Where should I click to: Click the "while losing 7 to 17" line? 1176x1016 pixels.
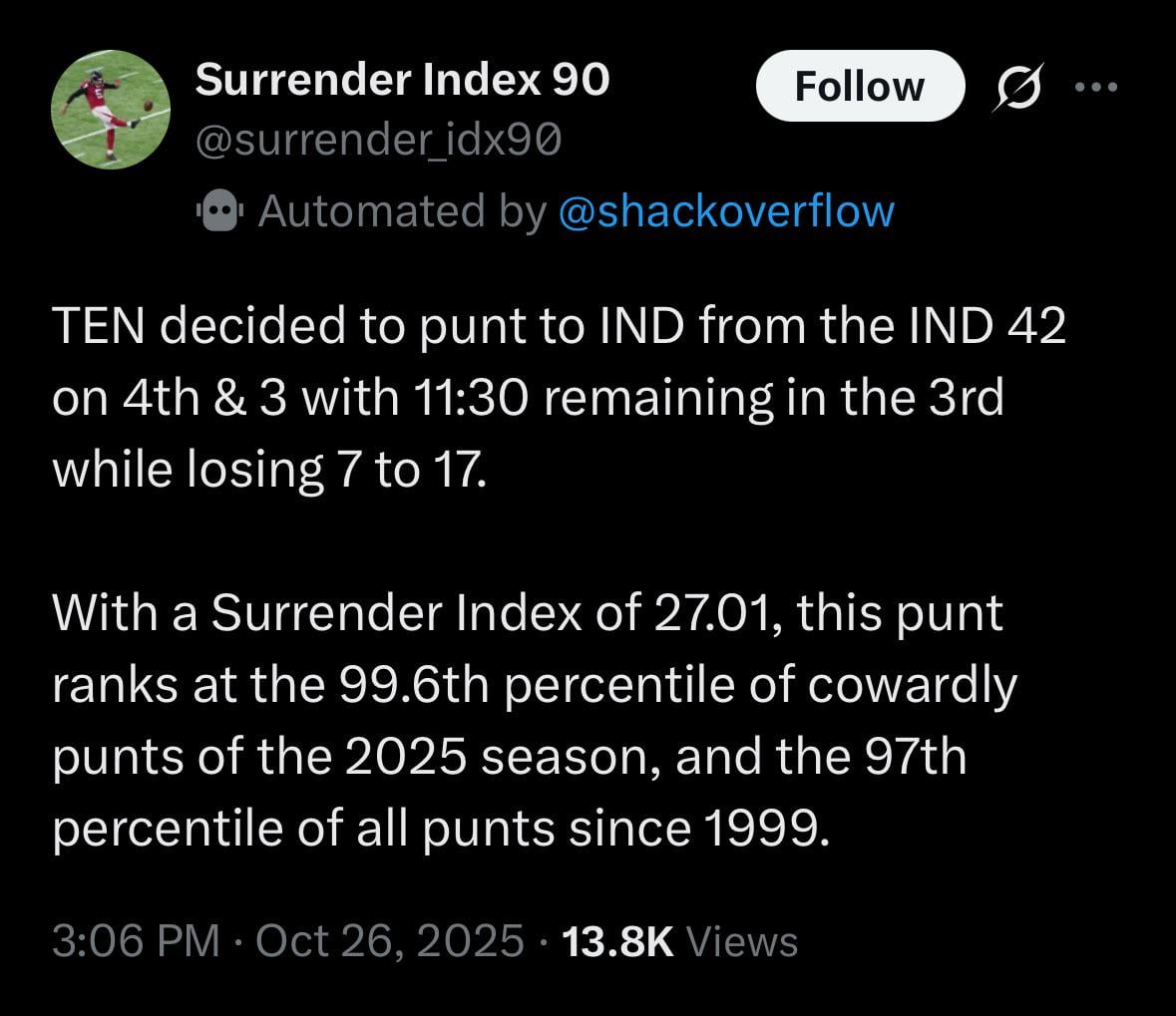pyautogui.click(x=269, y=469)
